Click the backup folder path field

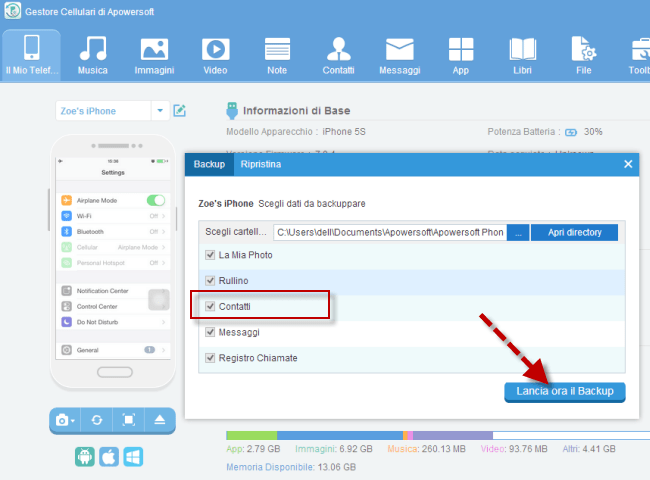(389, 232)
